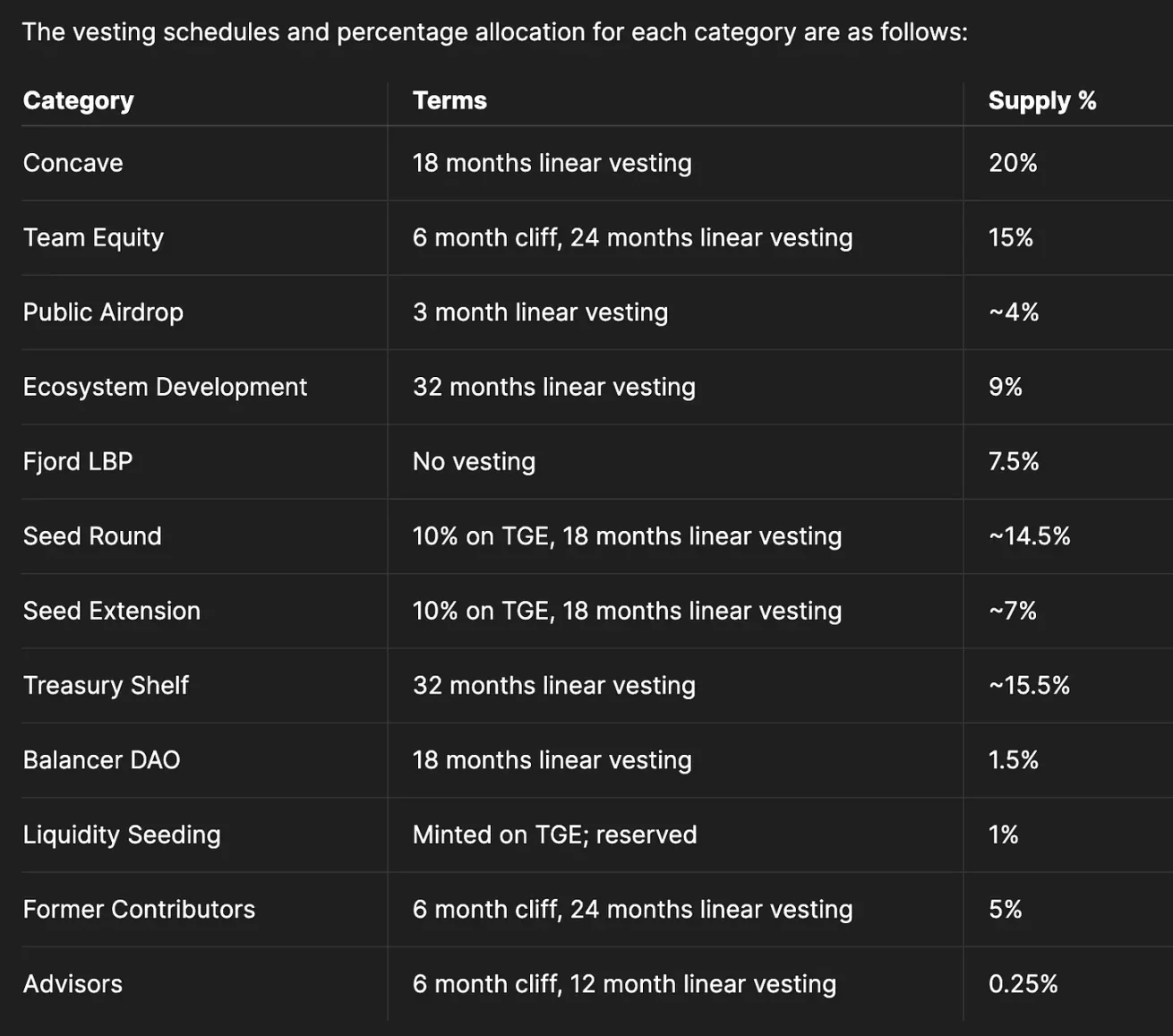Click the Seed Round row label

[x=92, y=535]
